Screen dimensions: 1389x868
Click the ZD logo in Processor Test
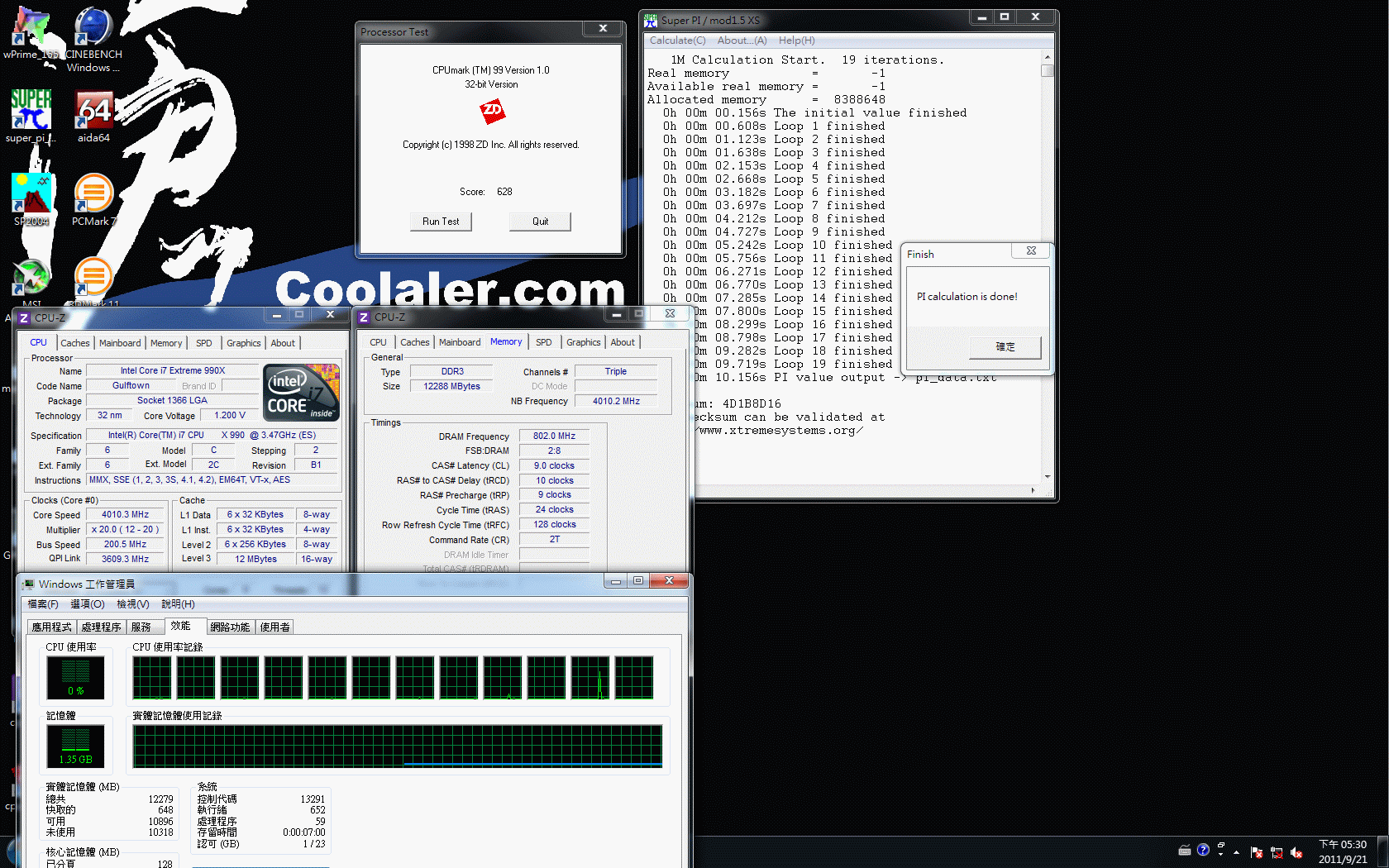492,111
